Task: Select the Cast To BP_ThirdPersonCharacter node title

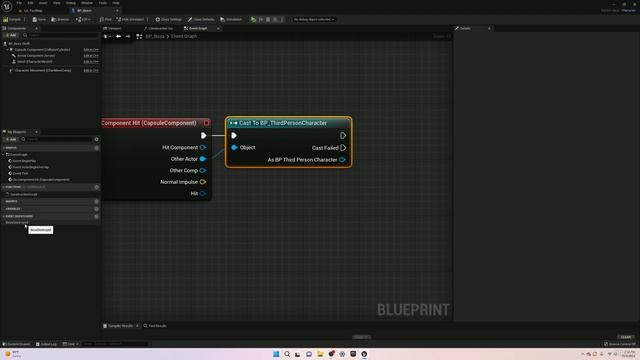Action: (x=283, y=123)
